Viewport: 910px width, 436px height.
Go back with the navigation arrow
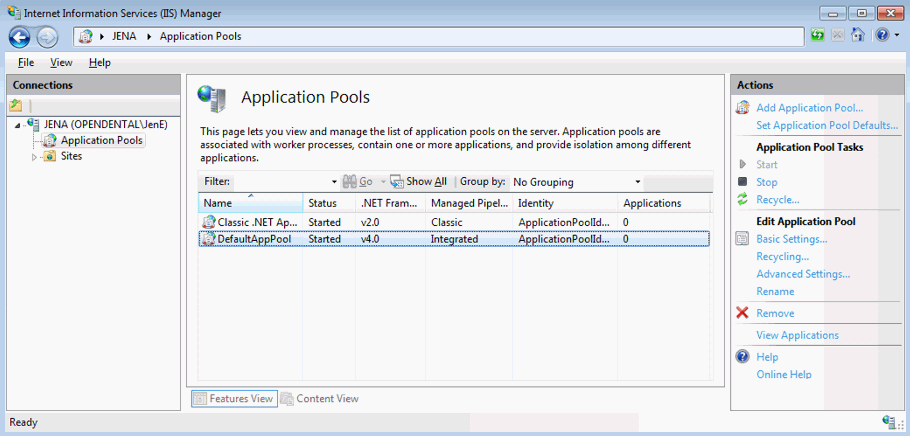click(20, 37)
